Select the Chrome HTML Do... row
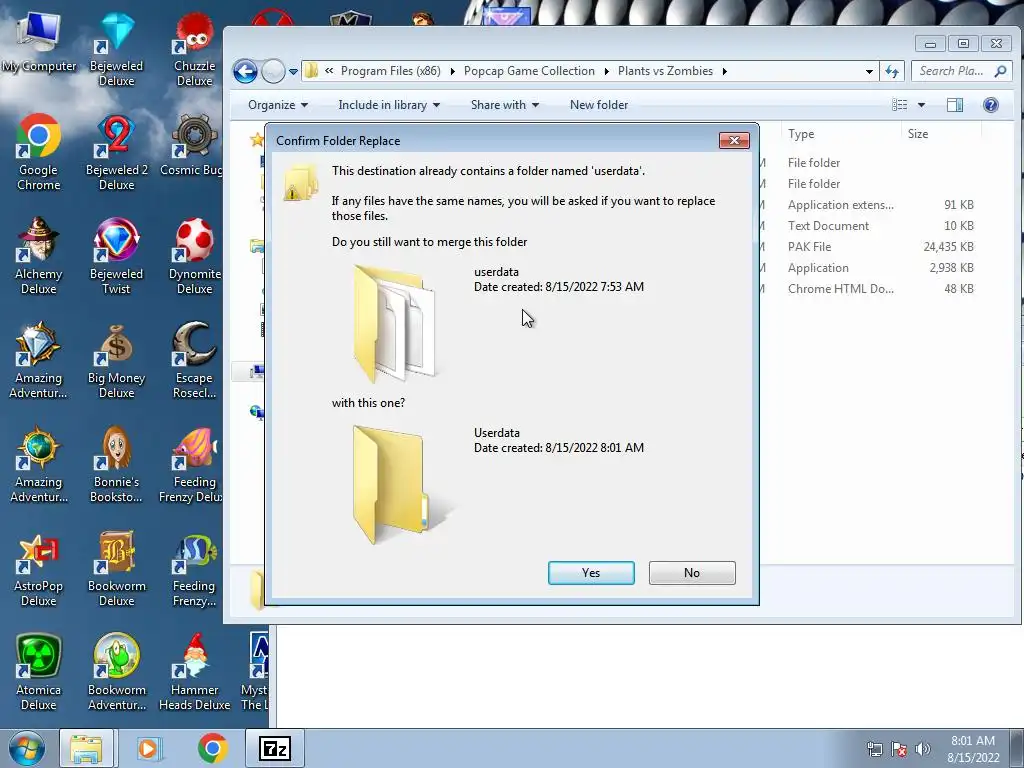This screenshot has height=768, width=1024. (x=878, y=289)
